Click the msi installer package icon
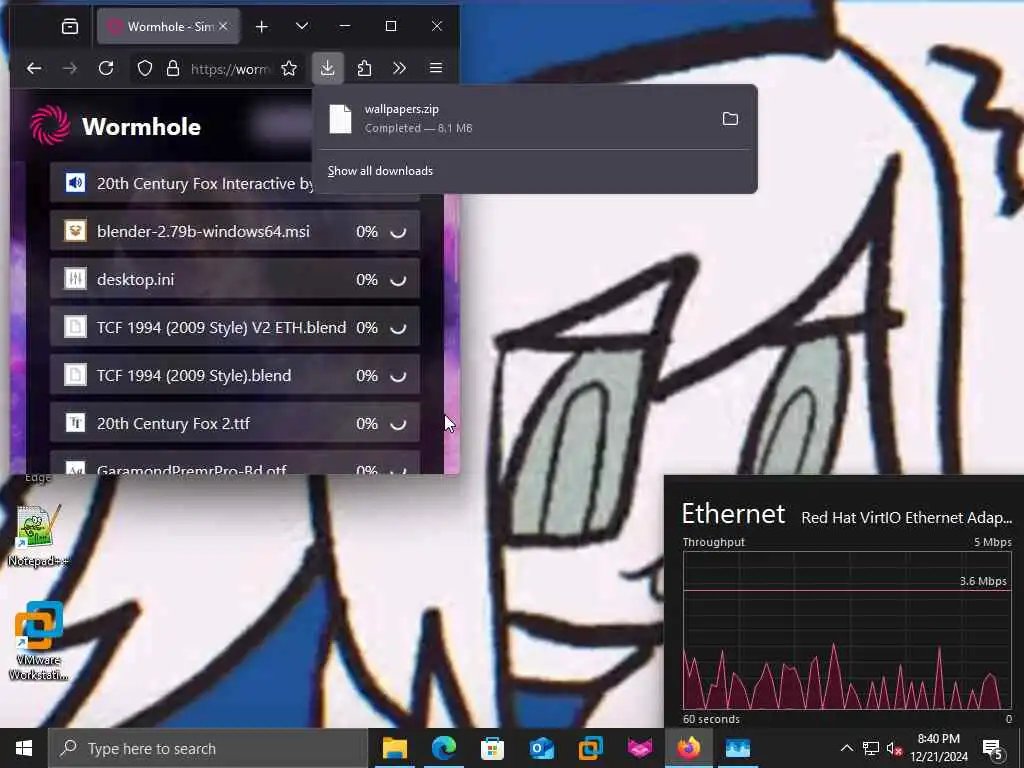The height and width of the screenshot is (768, 1024). pyautogui.click(x=75, y=231)
